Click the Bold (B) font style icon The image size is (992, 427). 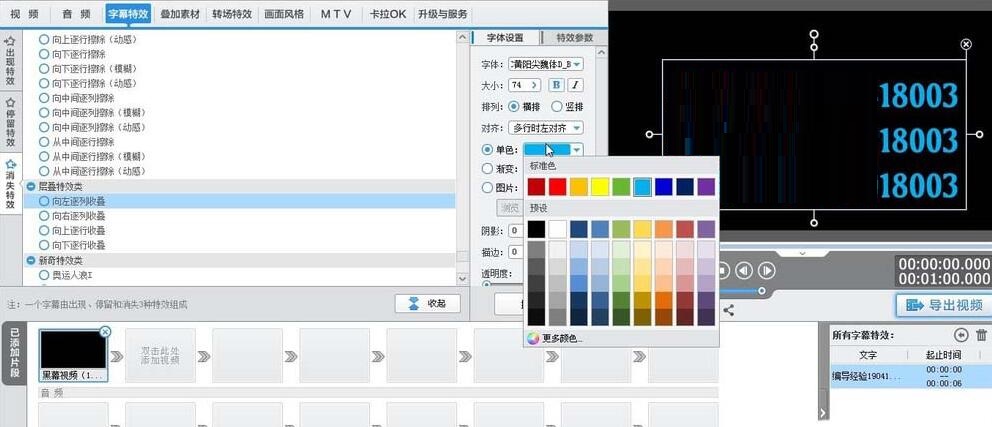click(557, 85)
